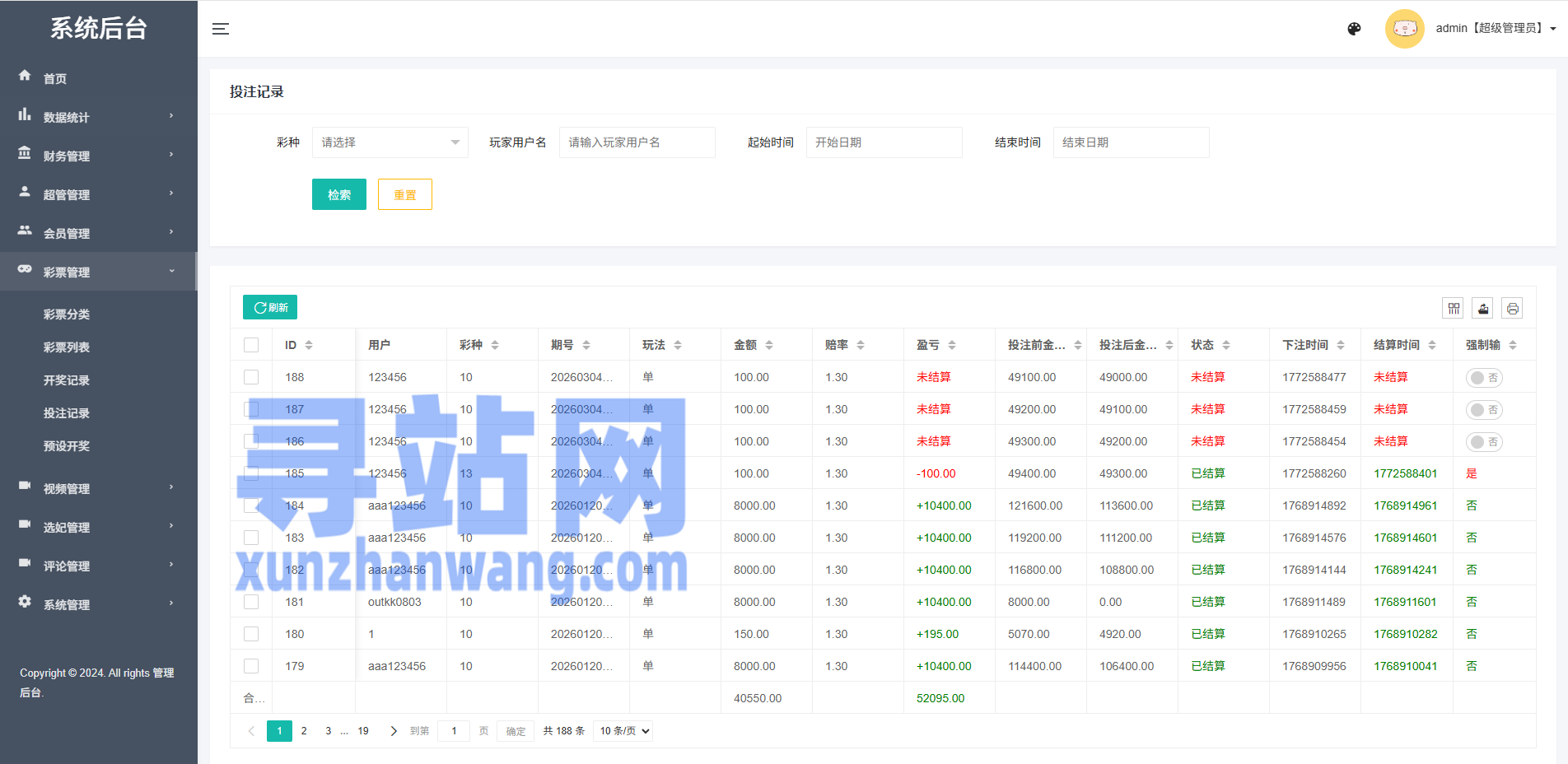
Task: Tick the select-all header checkbox
Action: click(x=251, y=345)
